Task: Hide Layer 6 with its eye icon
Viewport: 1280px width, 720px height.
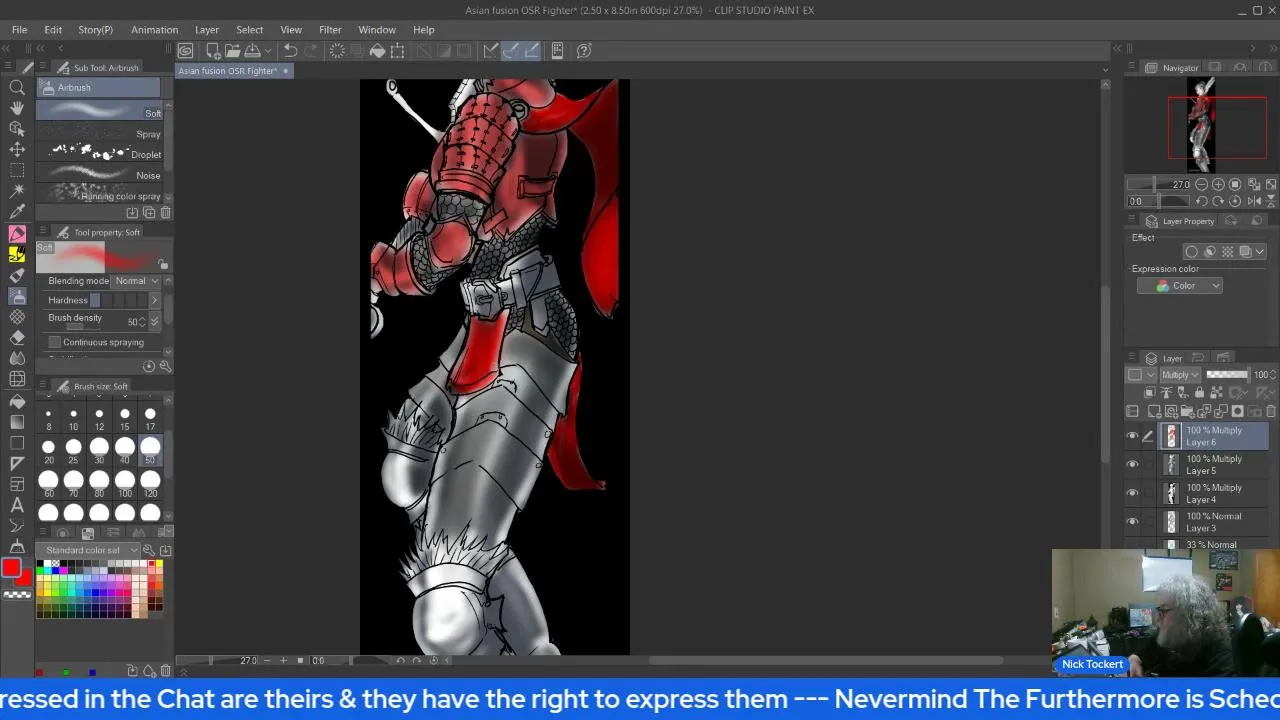Action: 1132,436
